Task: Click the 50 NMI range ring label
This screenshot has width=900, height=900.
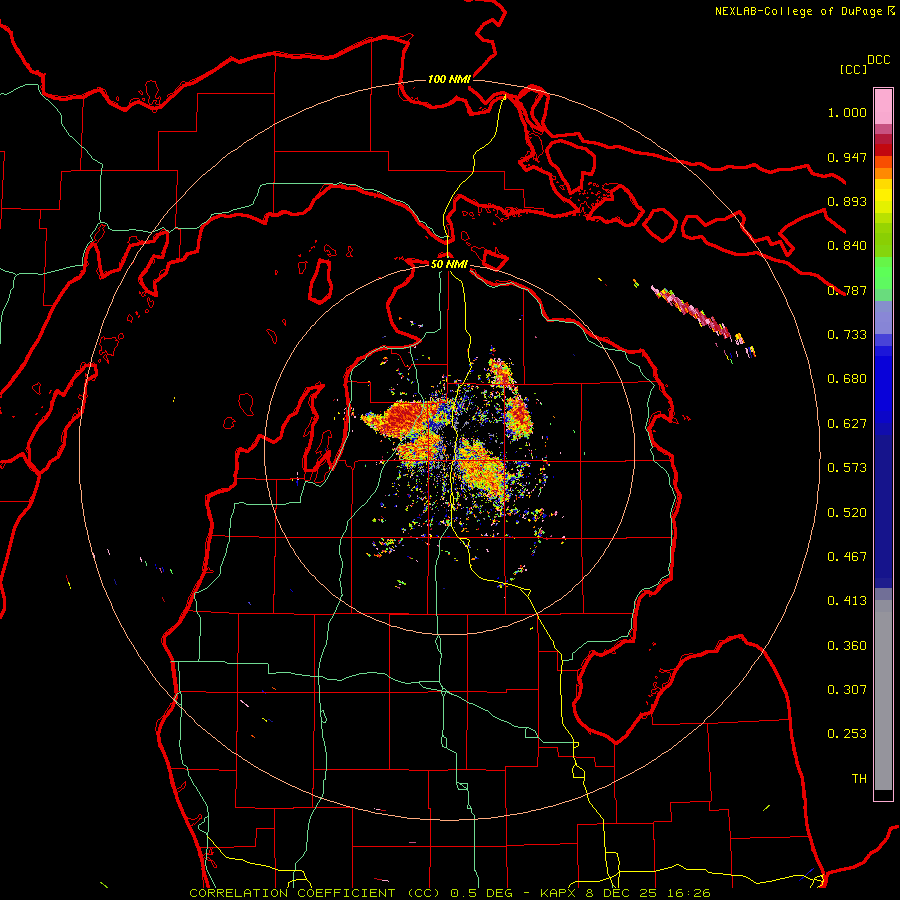Action: 449,264
